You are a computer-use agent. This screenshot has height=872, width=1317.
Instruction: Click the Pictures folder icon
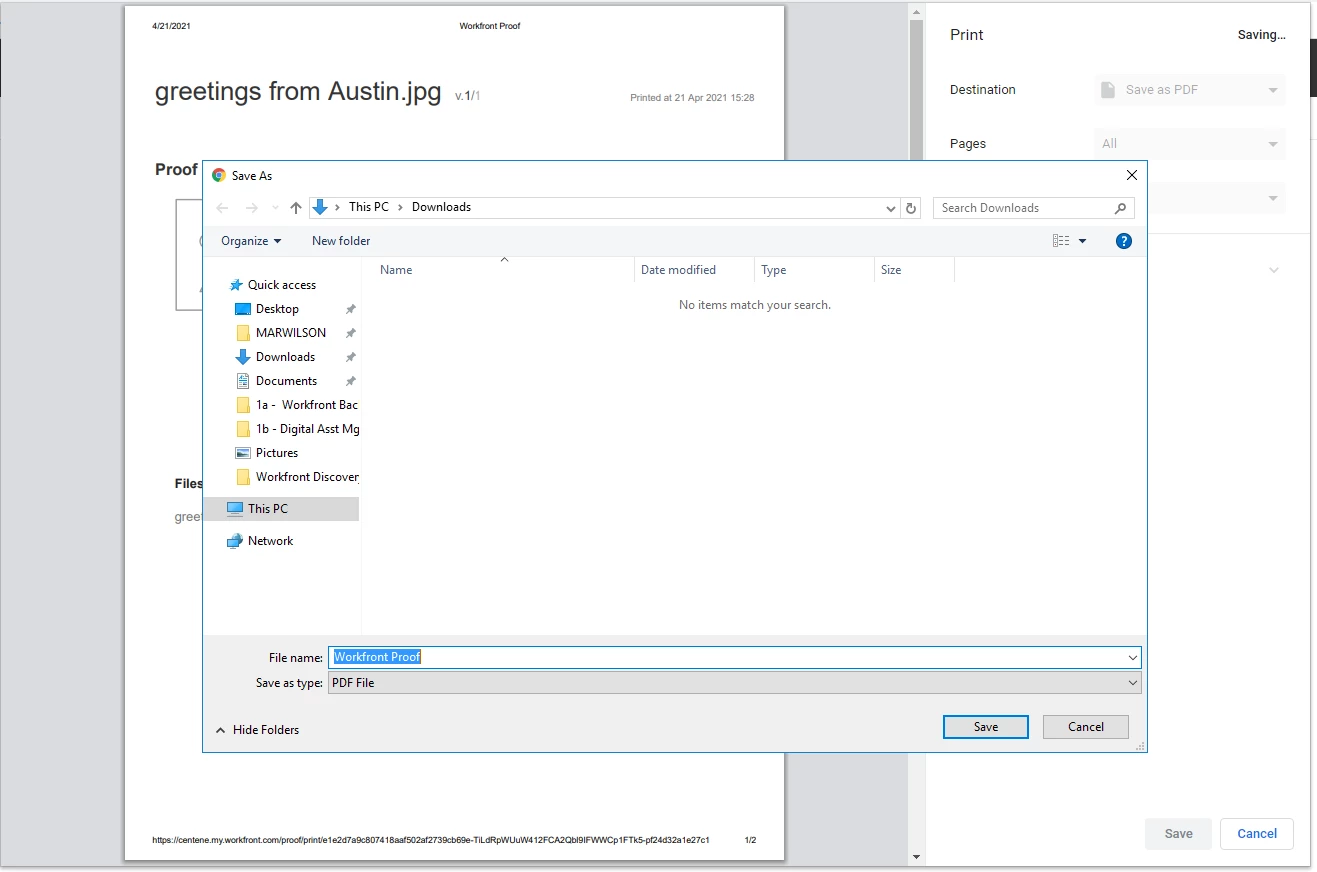point(243,453)
